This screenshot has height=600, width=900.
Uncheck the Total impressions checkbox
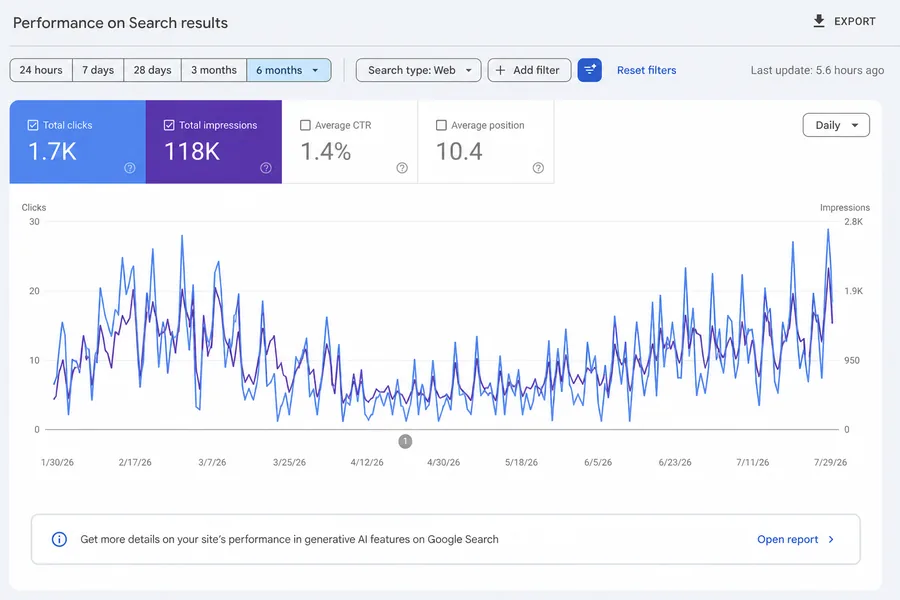(169, 125)
